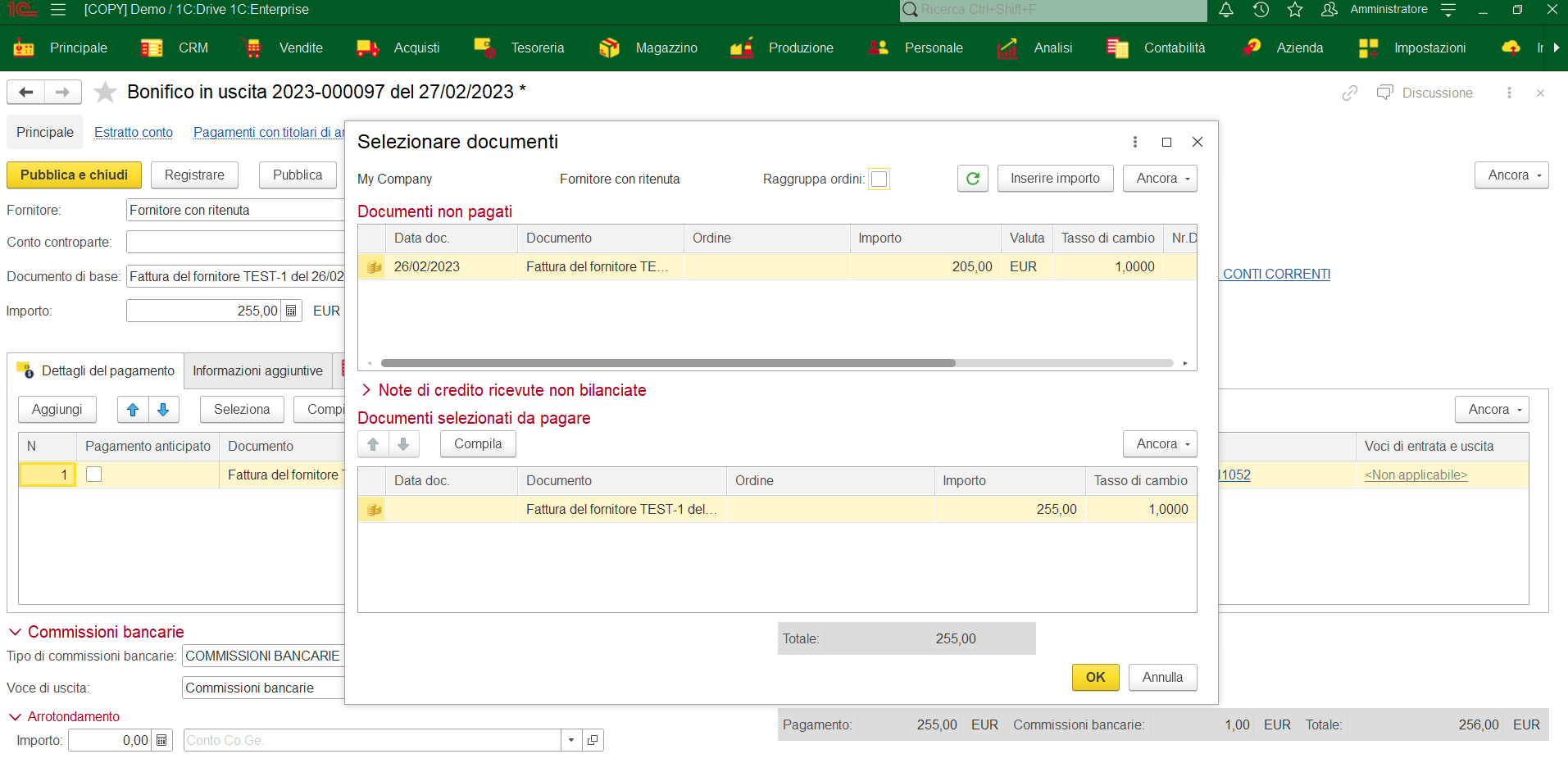Open Conto Co.Ge. dropdown arrow

click(571, 740)
